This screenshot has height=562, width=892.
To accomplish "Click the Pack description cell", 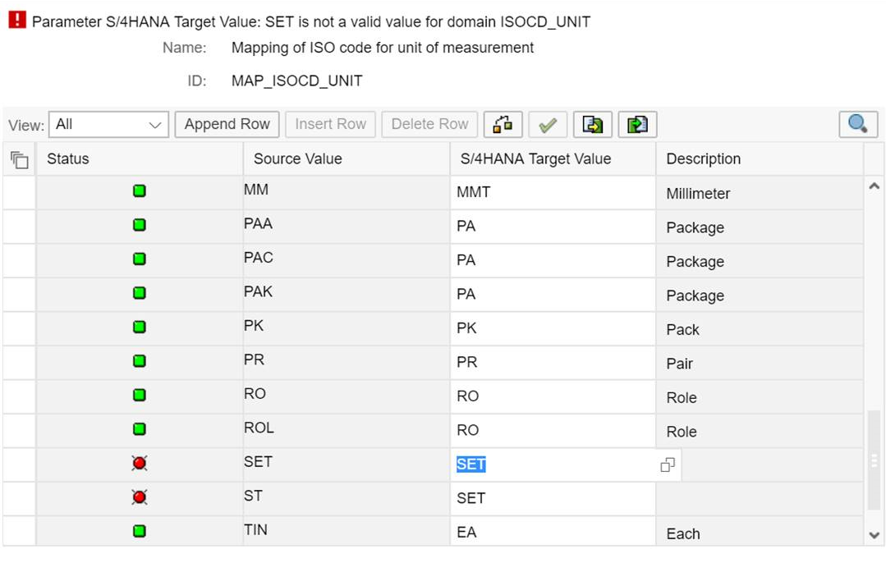I will pyautogui.click(x=759, y=328).
